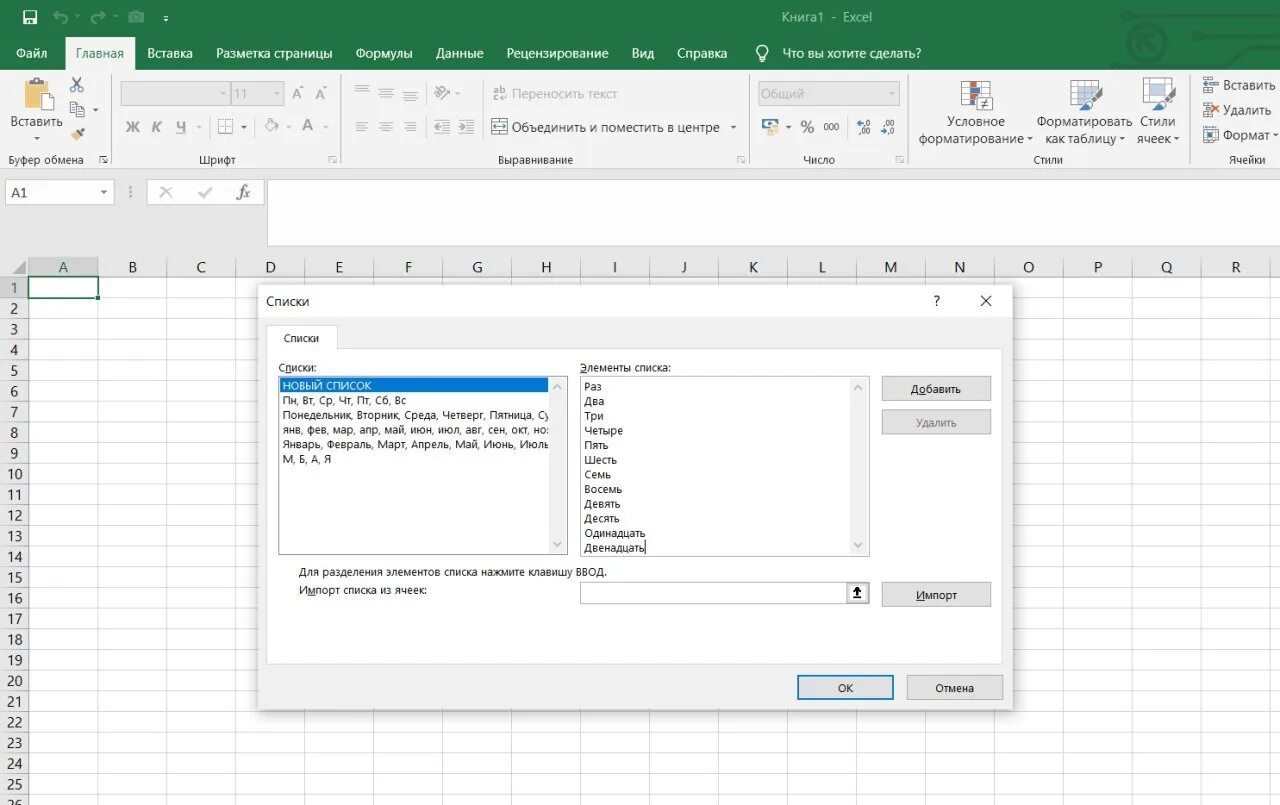Toggle Underline formatting (Ч)
Screen dimensions: 1280x805
pos(181,127)
